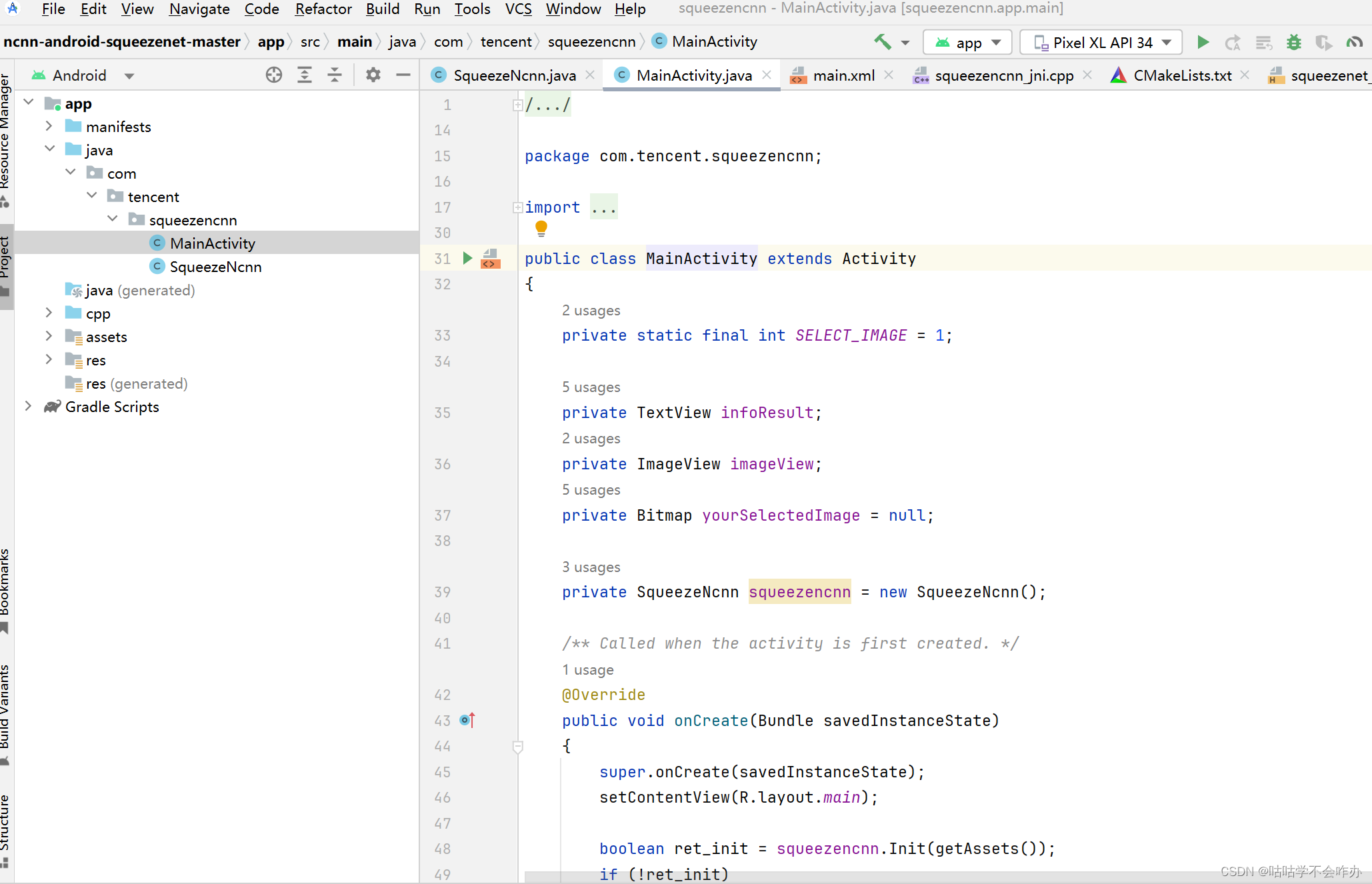Unfold the import statements block

[x=517, y=207]
